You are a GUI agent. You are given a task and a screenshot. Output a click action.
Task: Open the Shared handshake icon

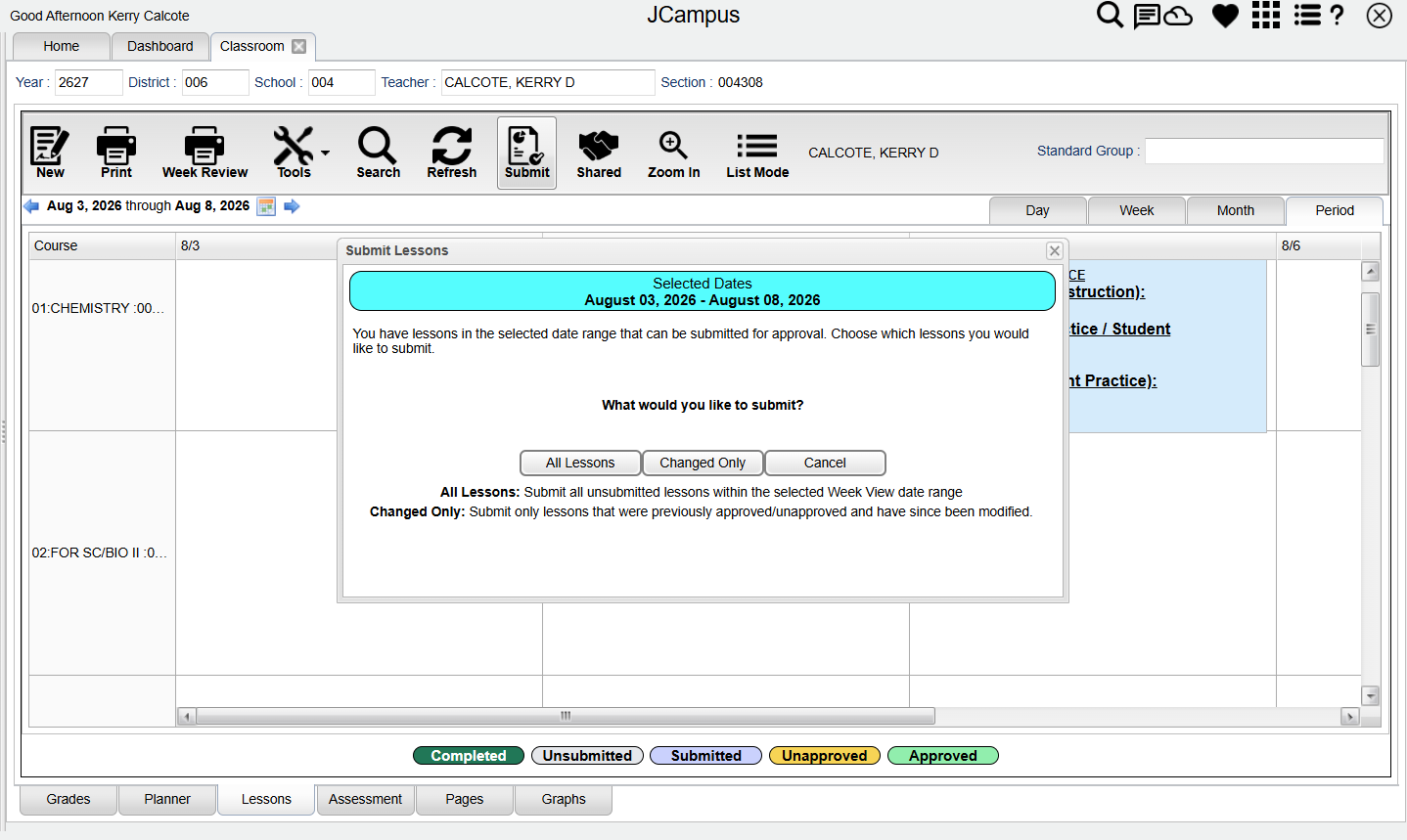pyautogui.click(x=599, y=146)
